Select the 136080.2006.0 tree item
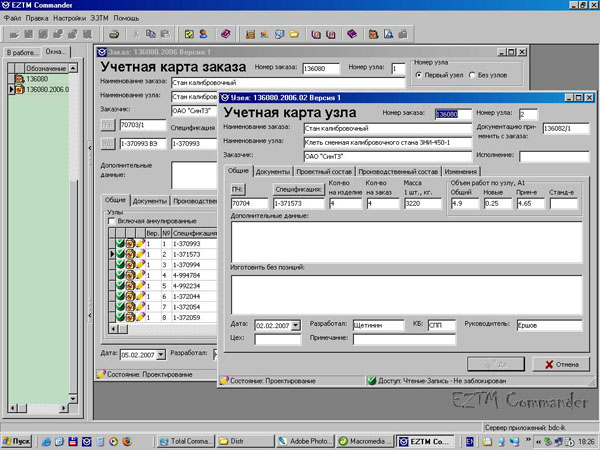 pyautogui.click(x=47, y=90)
